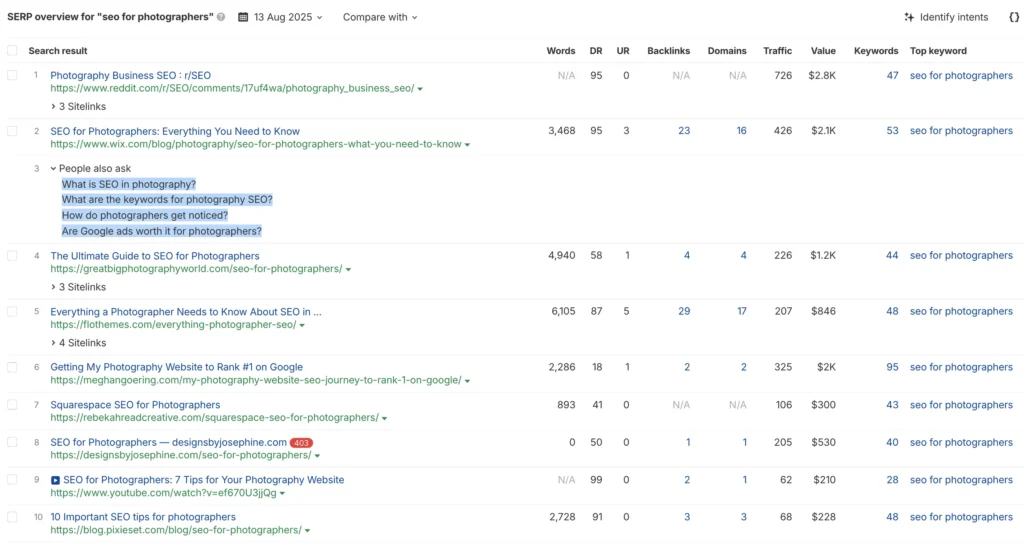Expand 4 Sitelinks under flothemes result
The image size is (1024, 547).
pyautogui.click(x=78, y=343)
